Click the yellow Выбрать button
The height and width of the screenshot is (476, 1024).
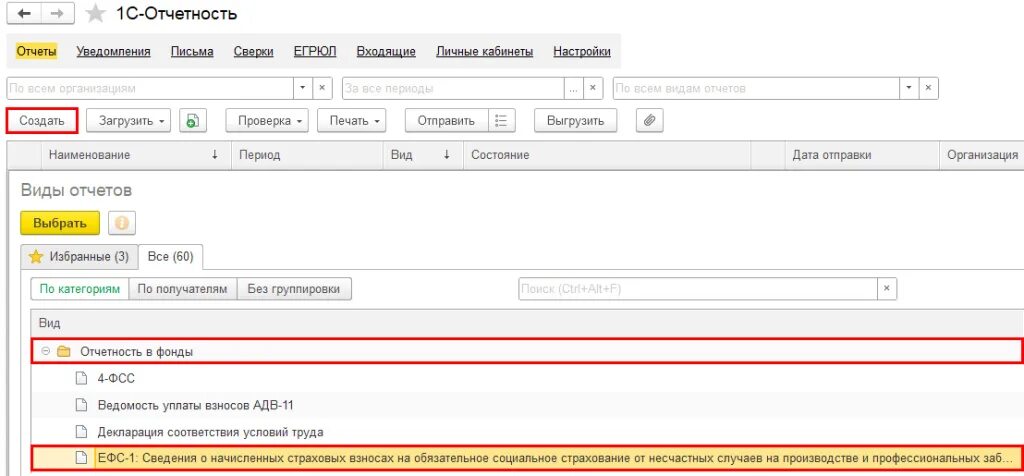[60, 223]
